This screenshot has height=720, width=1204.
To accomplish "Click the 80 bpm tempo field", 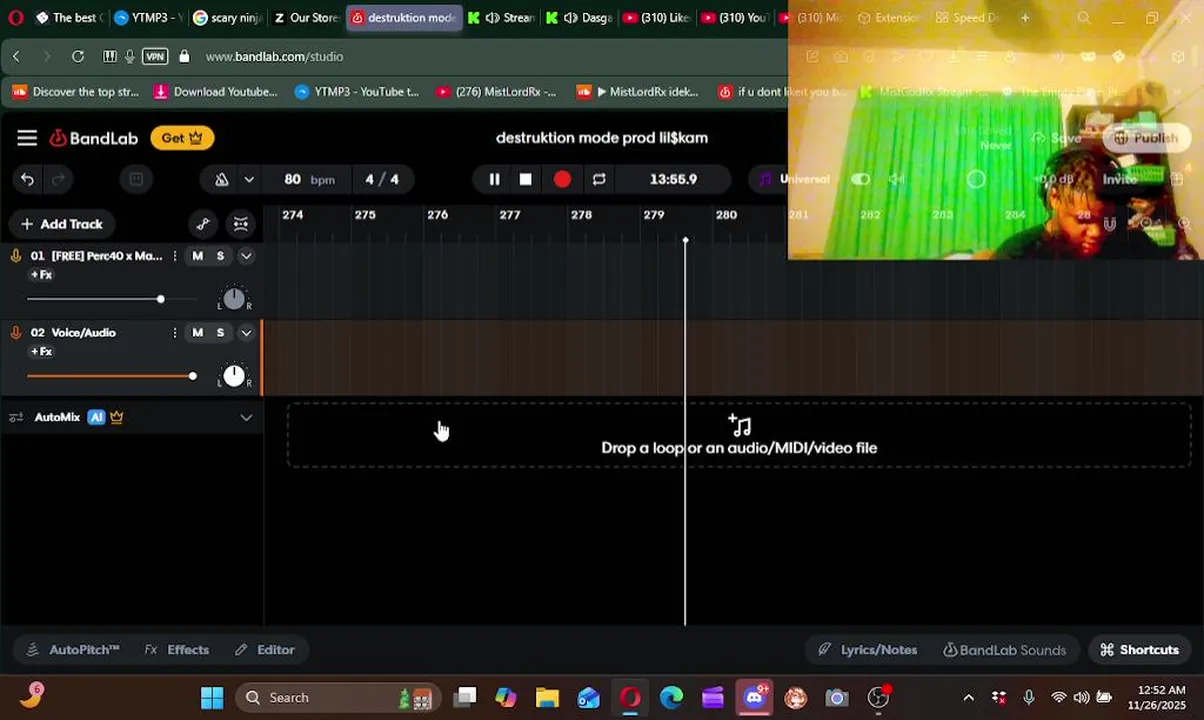I will pyautogui.click(x=308, y=179).
